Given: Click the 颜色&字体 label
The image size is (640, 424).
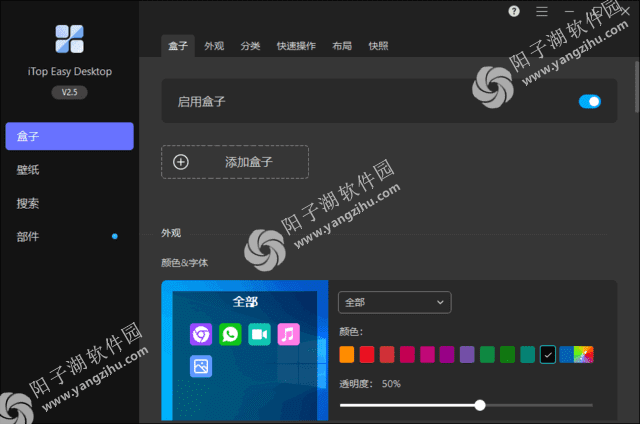Looking at the screenshot, I should coord(184,263).
